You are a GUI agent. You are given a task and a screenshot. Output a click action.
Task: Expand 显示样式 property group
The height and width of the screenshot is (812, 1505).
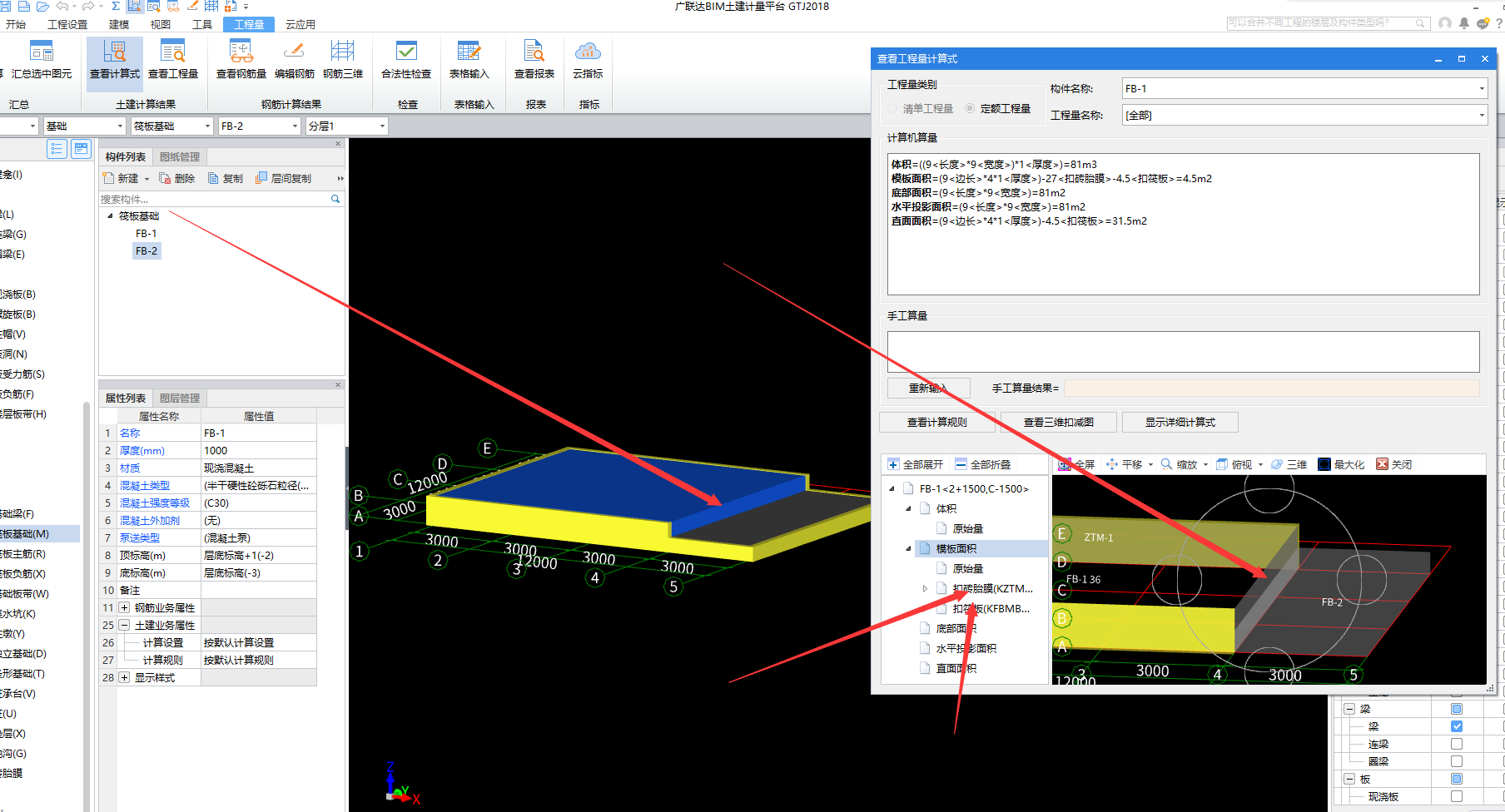point(124,677)
